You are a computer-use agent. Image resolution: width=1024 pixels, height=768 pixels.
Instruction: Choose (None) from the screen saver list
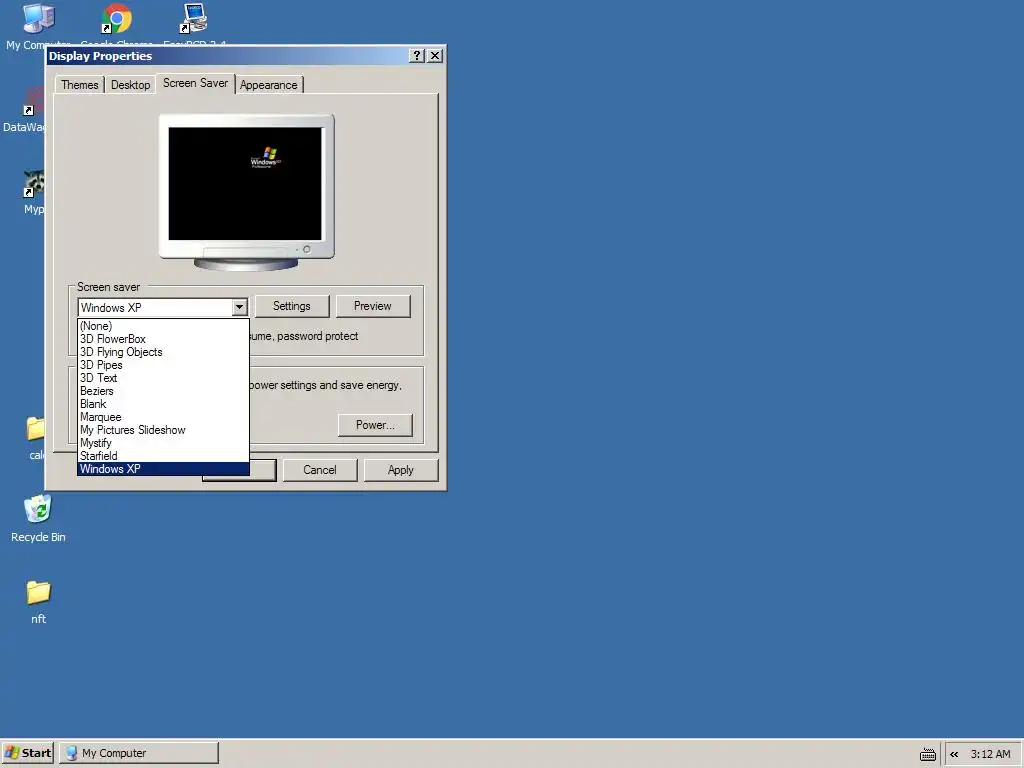(x=163, y=326)
